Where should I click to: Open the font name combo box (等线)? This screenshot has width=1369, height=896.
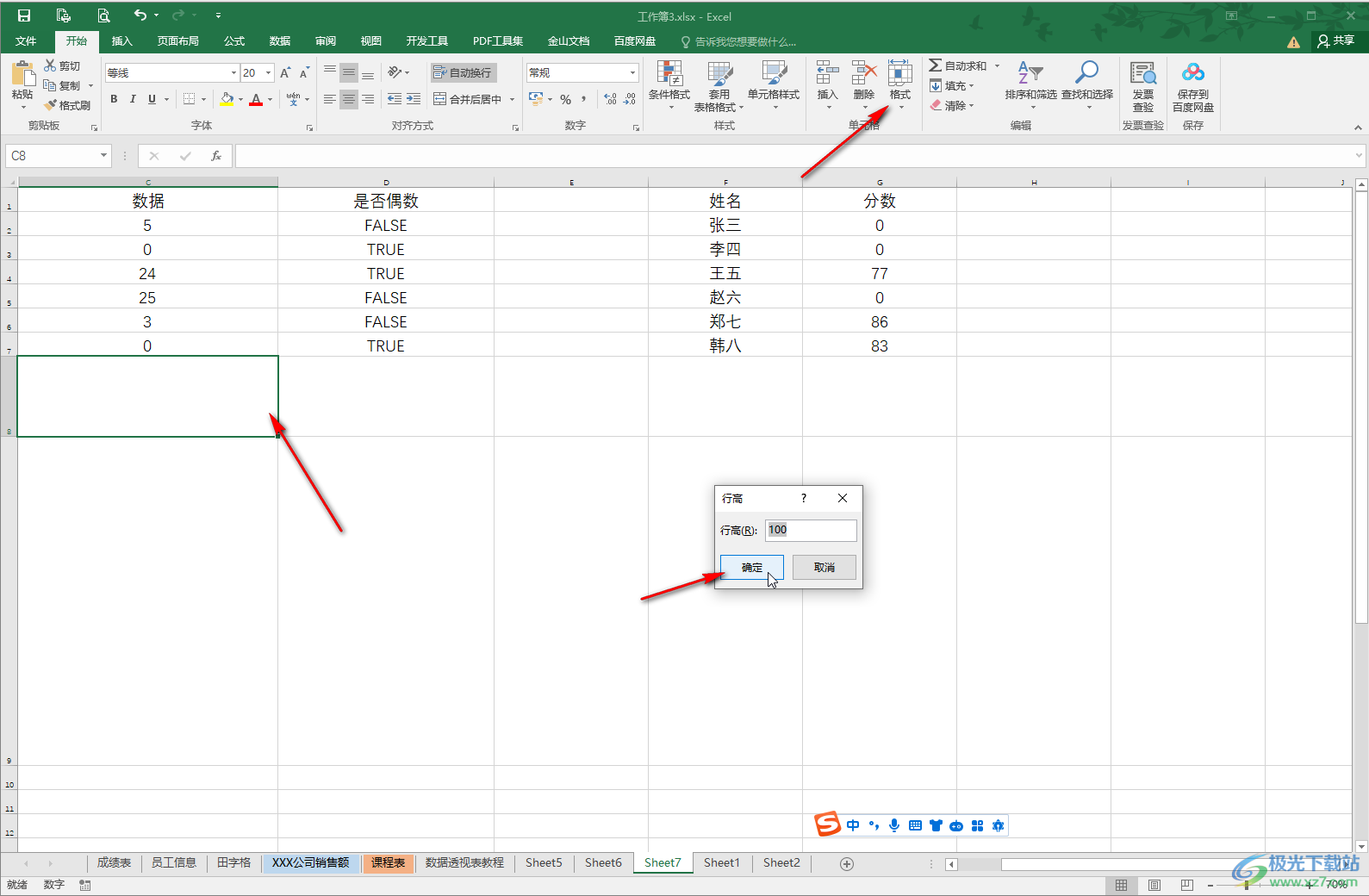[x=172, y=72]
